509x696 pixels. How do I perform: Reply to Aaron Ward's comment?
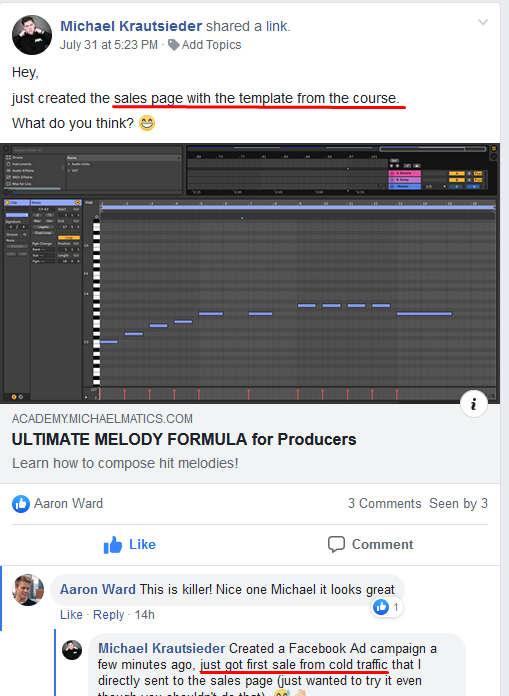click(108, 615)
